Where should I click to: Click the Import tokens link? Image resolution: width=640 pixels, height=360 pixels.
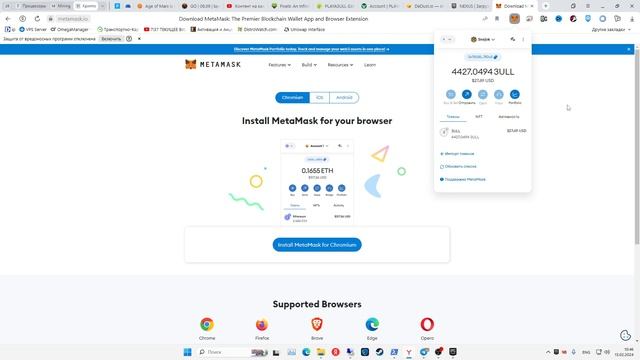tap(457, 154)
